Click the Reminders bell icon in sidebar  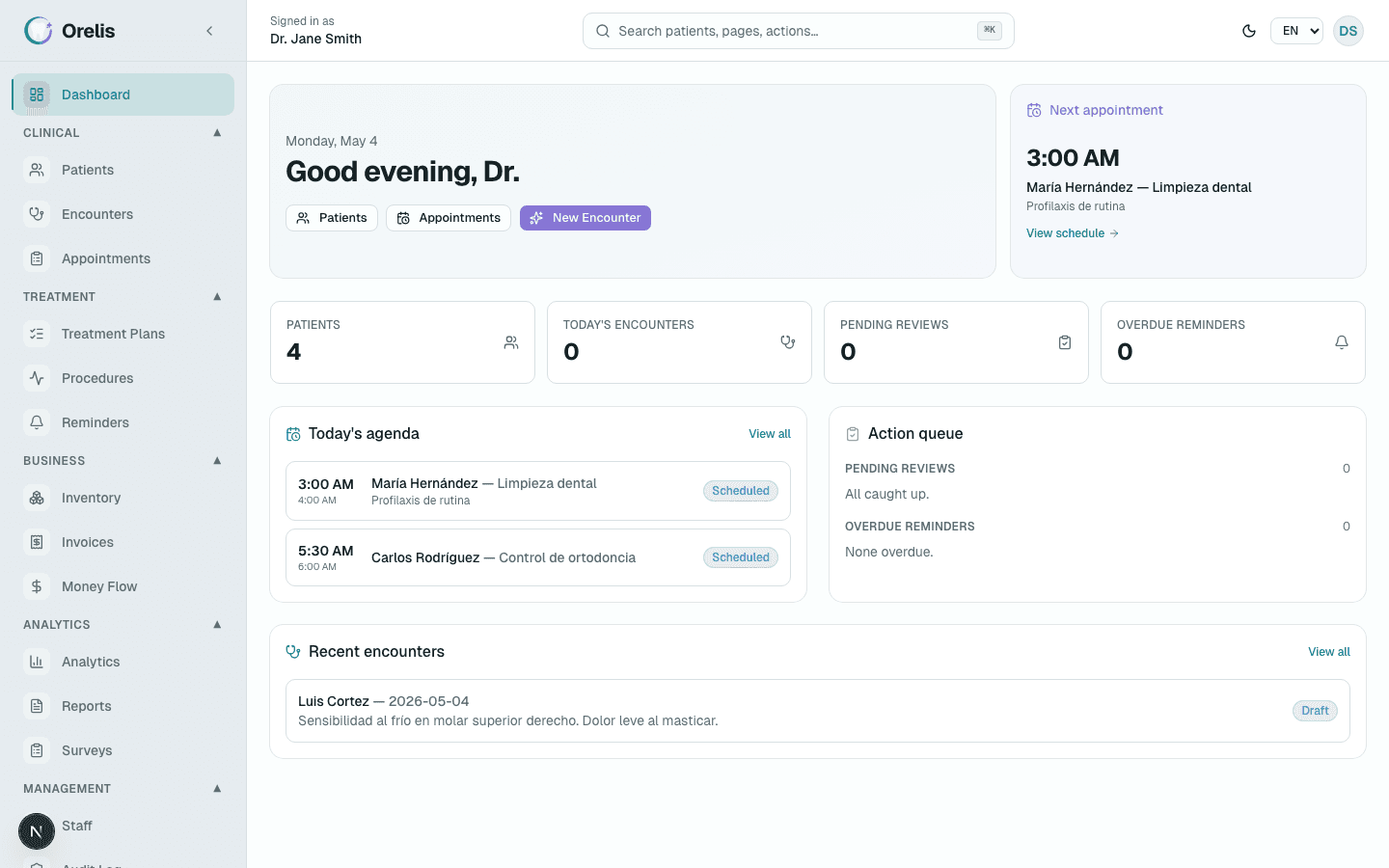(x=37, y=422)
